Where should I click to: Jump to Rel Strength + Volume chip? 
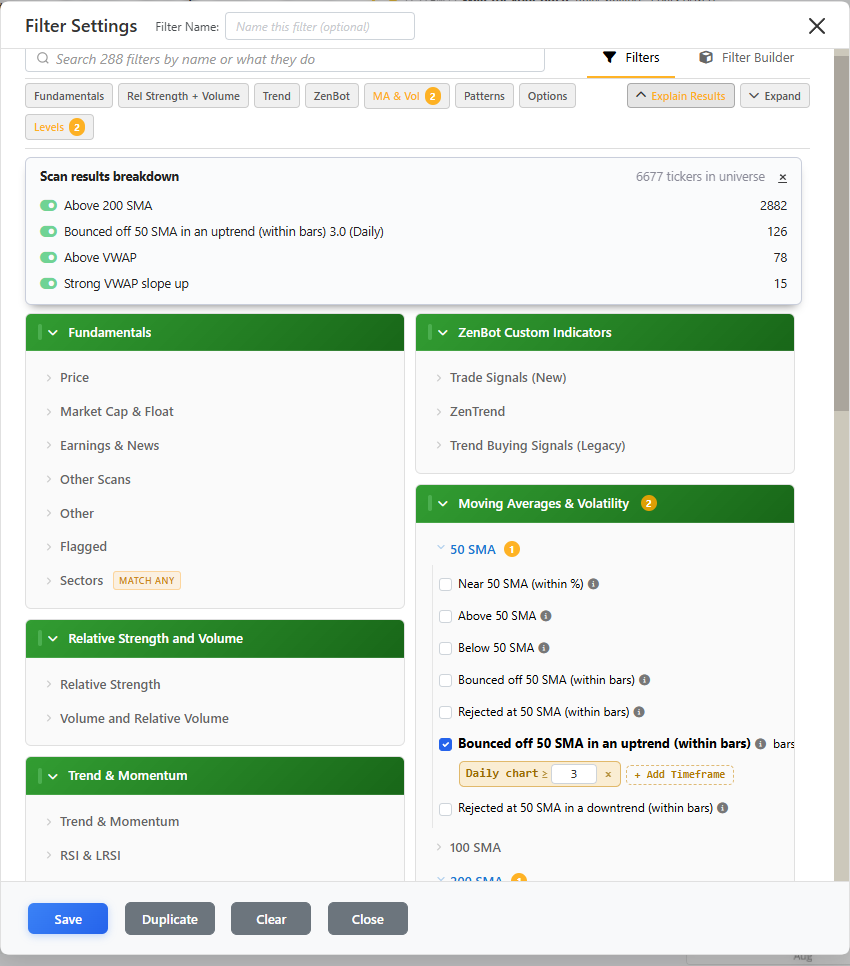[183, 96]
